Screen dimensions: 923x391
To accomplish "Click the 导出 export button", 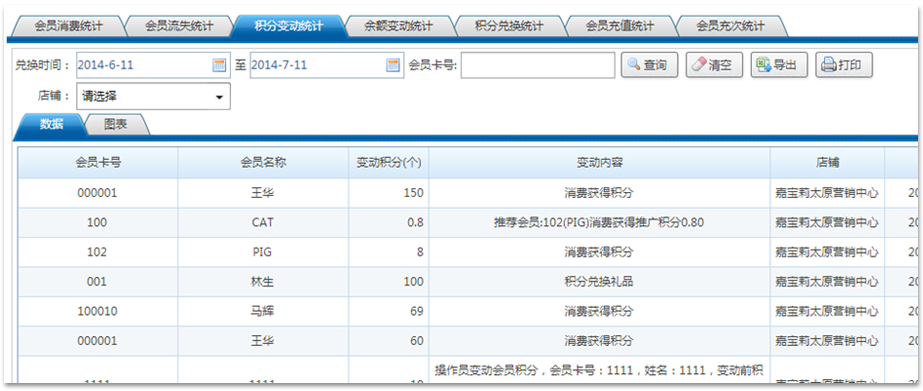I will (779, 65).
